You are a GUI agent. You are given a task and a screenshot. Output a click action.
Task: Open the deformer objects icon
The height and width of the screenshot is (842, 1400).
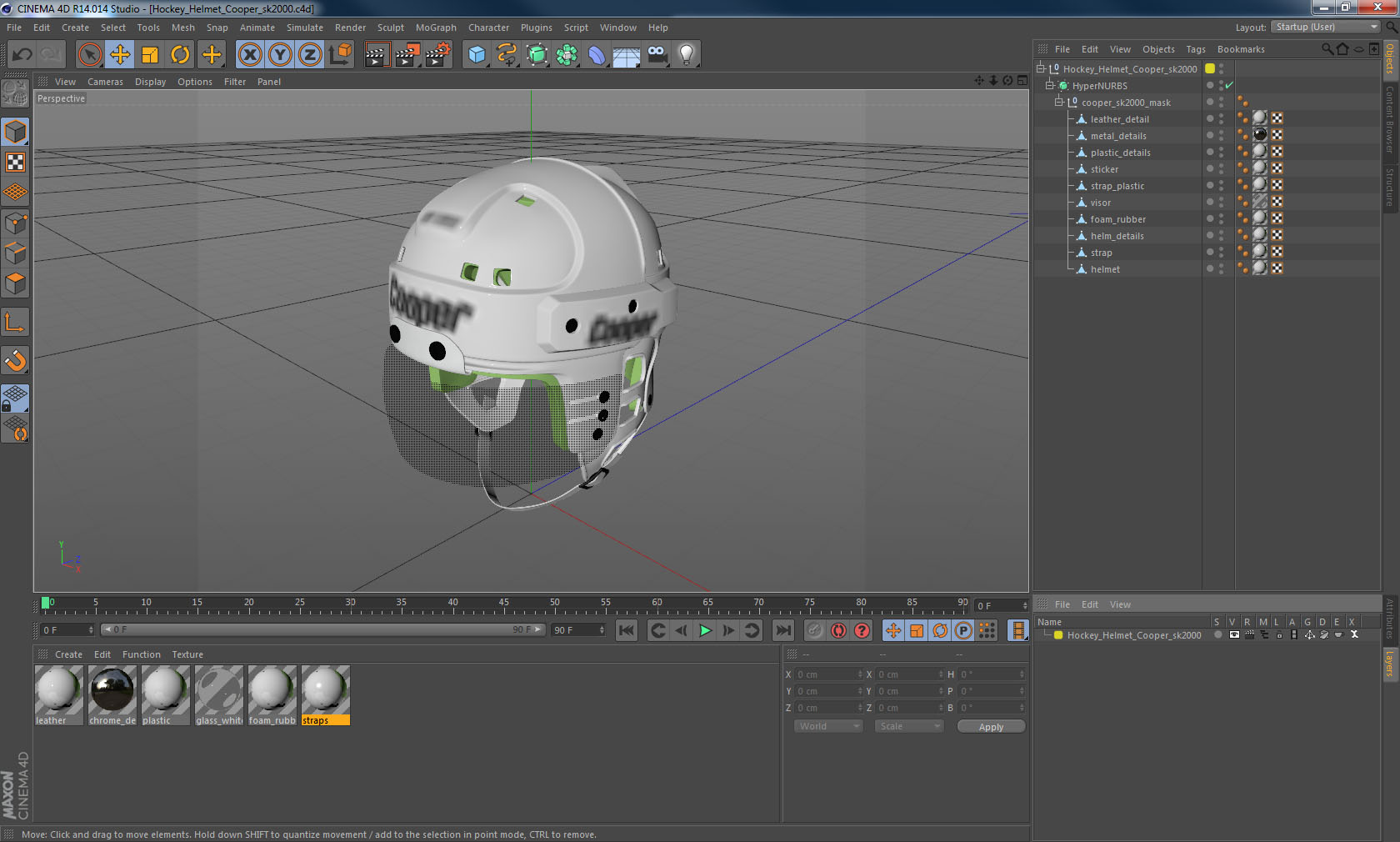click(597, 55)
